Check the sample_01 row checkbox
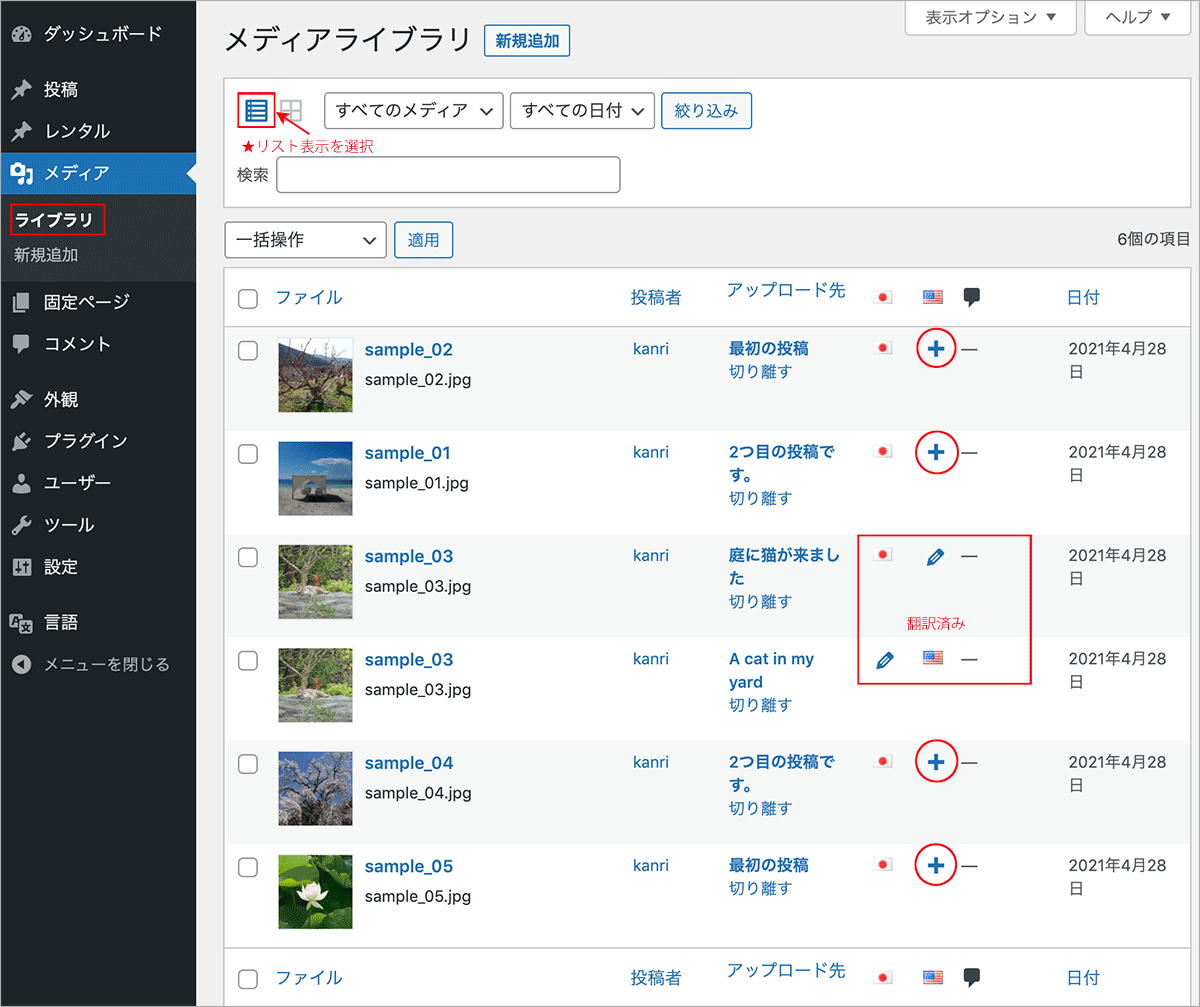1200x1007 pixels. [x=248, y=453]
